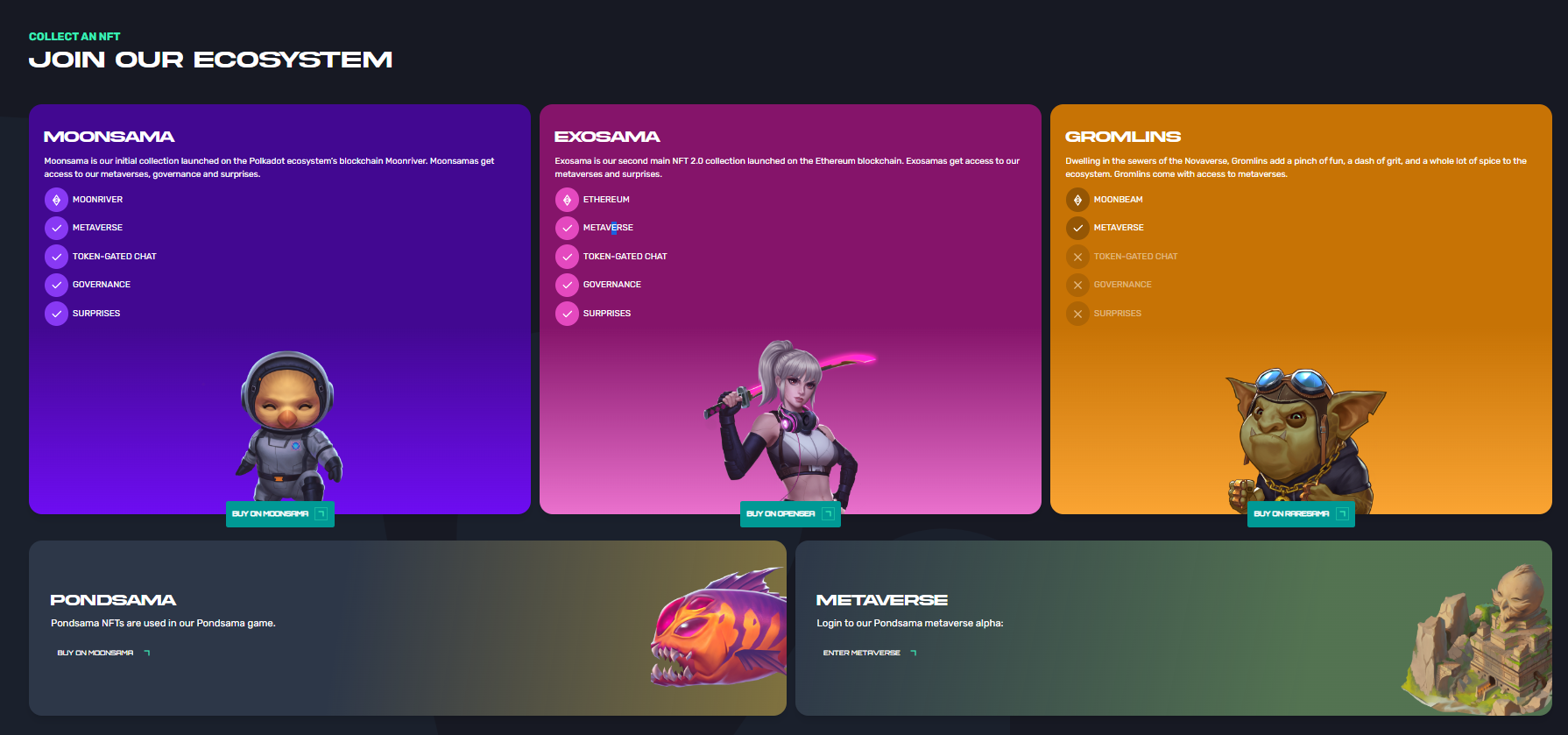Click the Token-Gated Chat X icon in Gromlins card
Image resolution: width=1568 pixels, height=735 pixels.
pyautogui.click(x=1077, y=257)
